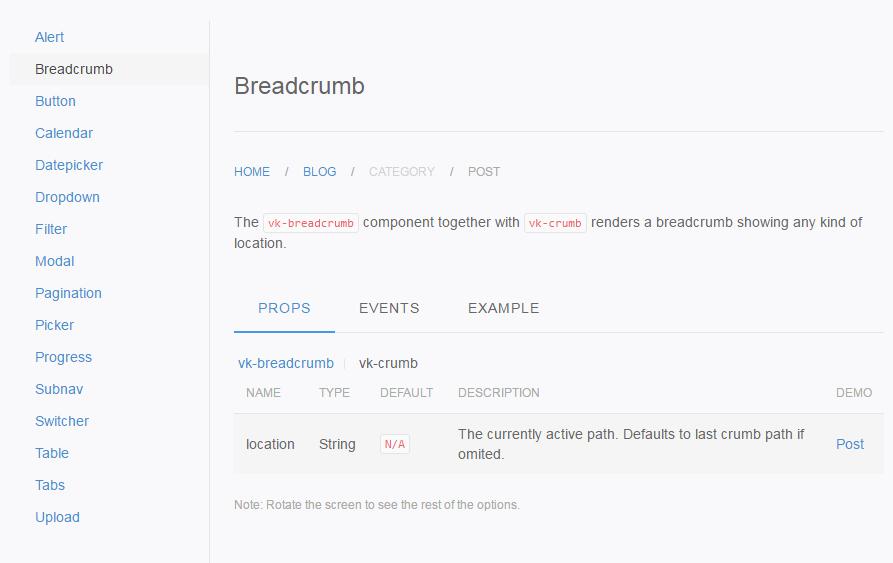This screenshot has height=563, width=893.
Task: Select Breadcrumb in the sidebar
Action: pos(74,69)
